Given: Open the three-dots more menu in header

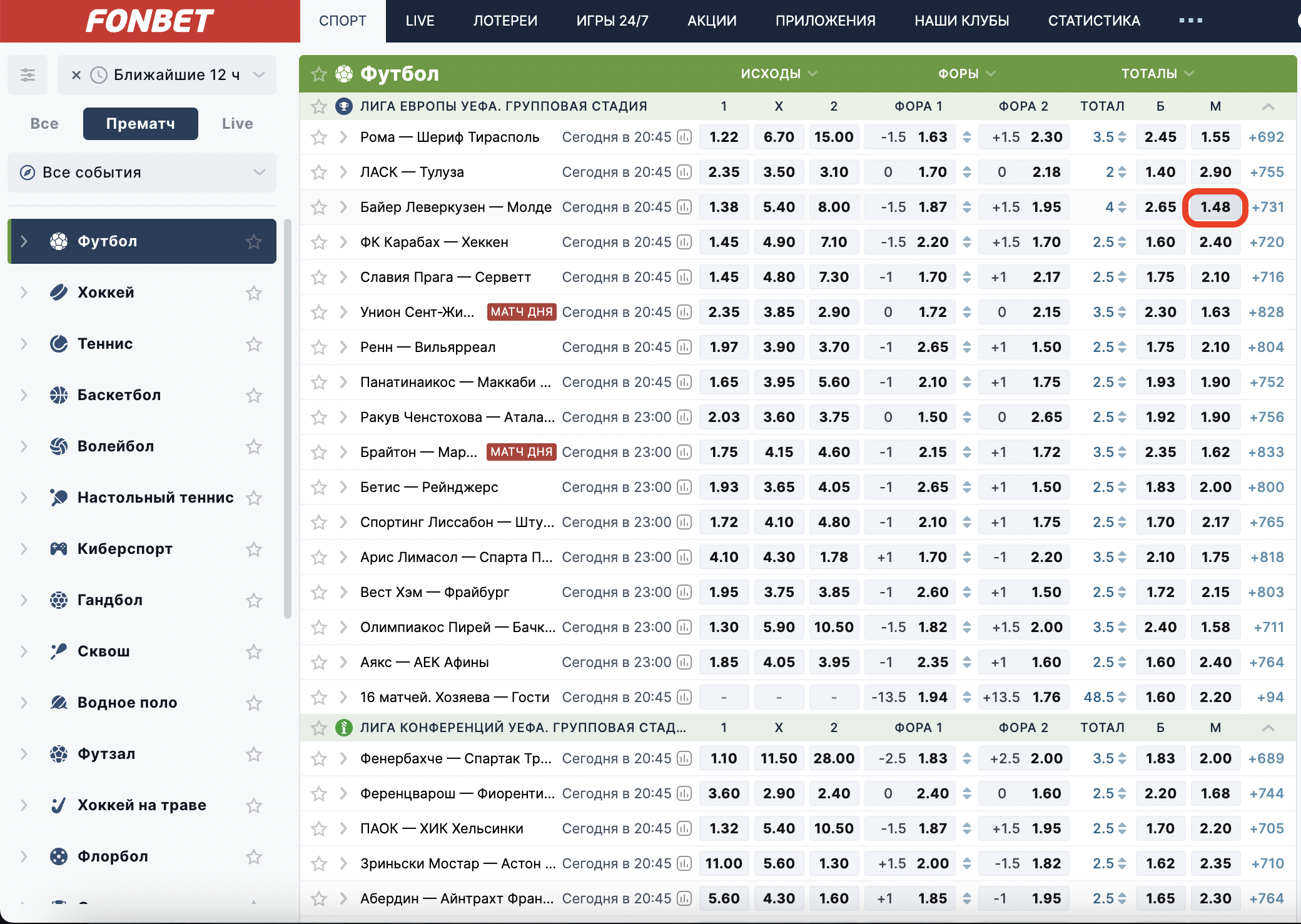Looking at the screenshot, I should click(1190, 21).
